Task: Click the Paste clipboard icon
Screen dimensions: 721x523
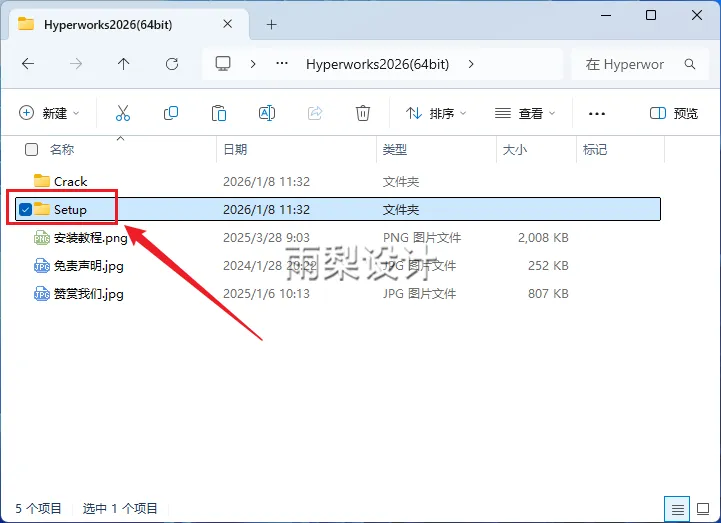Action: coord(219,113)
